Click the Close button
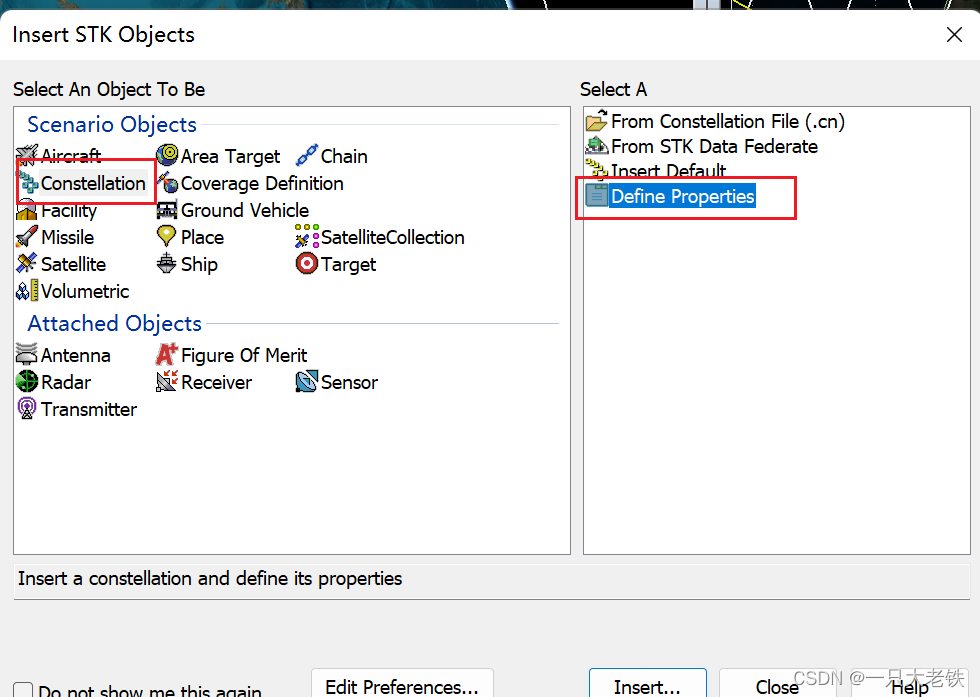 point(777,684)
